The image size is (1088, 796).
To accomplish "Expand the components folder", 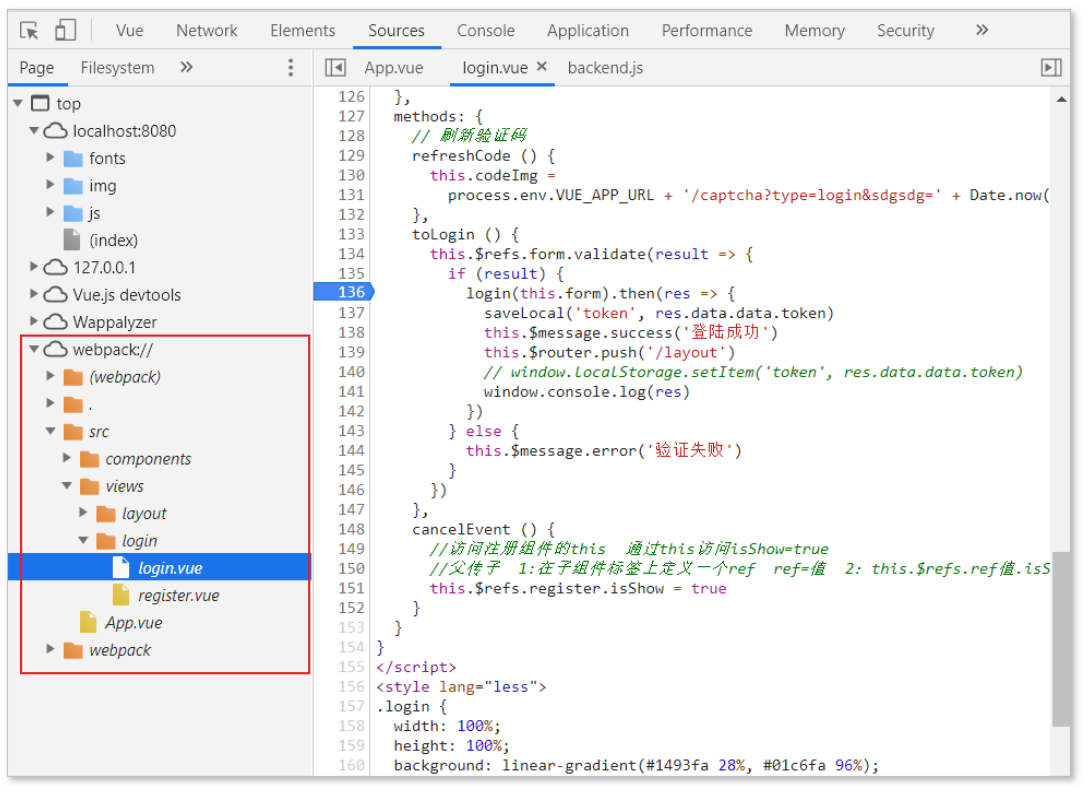I will (x=67, y=457).
